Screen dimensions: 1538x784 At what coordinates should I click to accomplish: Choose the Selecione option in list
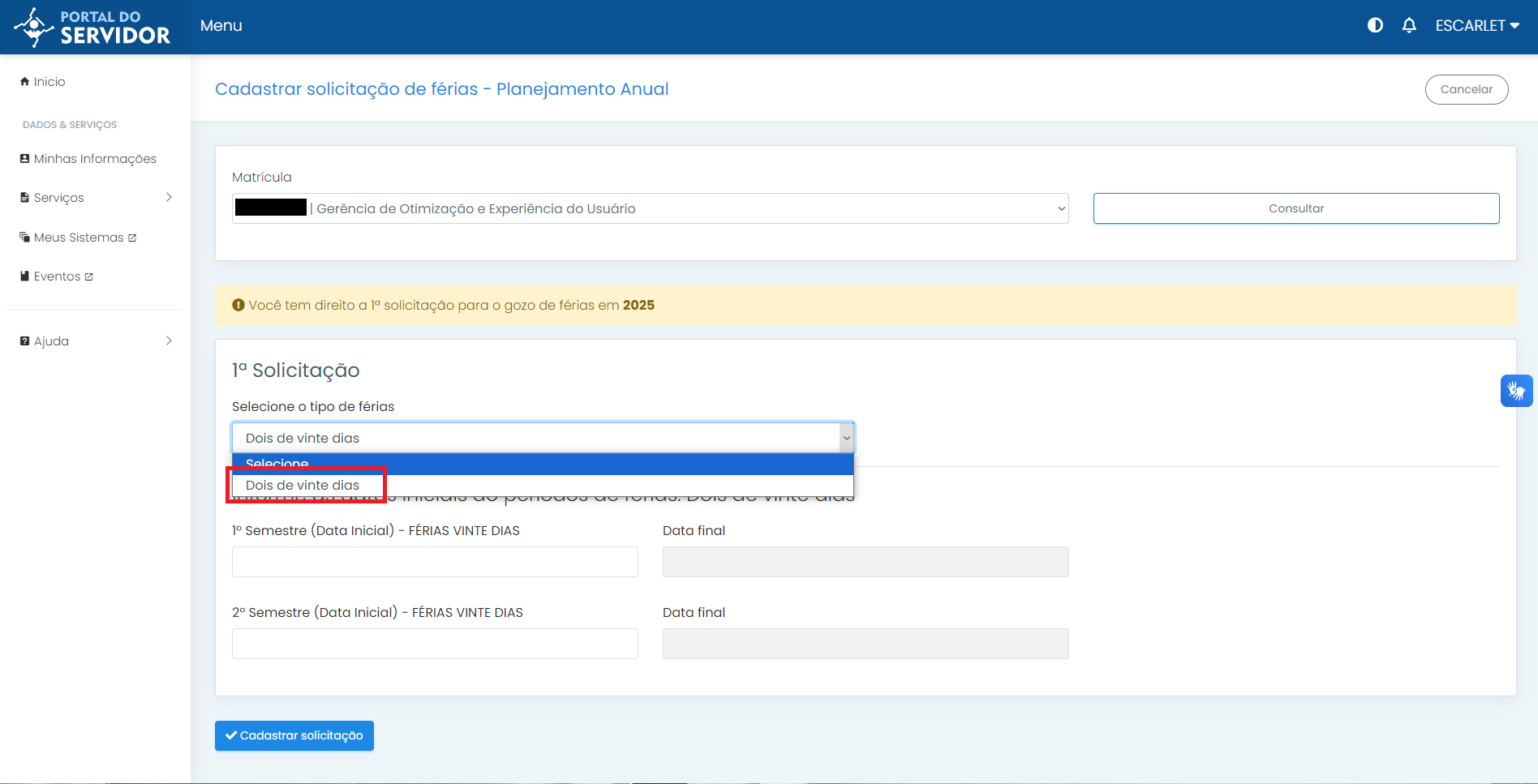click(x=543, y=464)
